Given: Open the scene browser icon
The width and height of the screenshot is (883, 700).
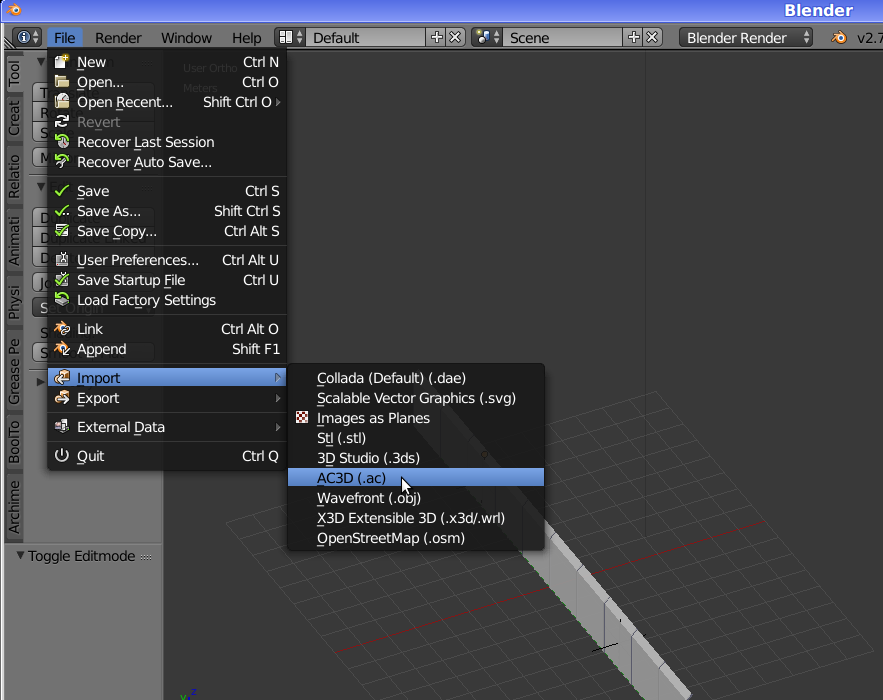Looking at the screenshot, I should click(487, 38).
